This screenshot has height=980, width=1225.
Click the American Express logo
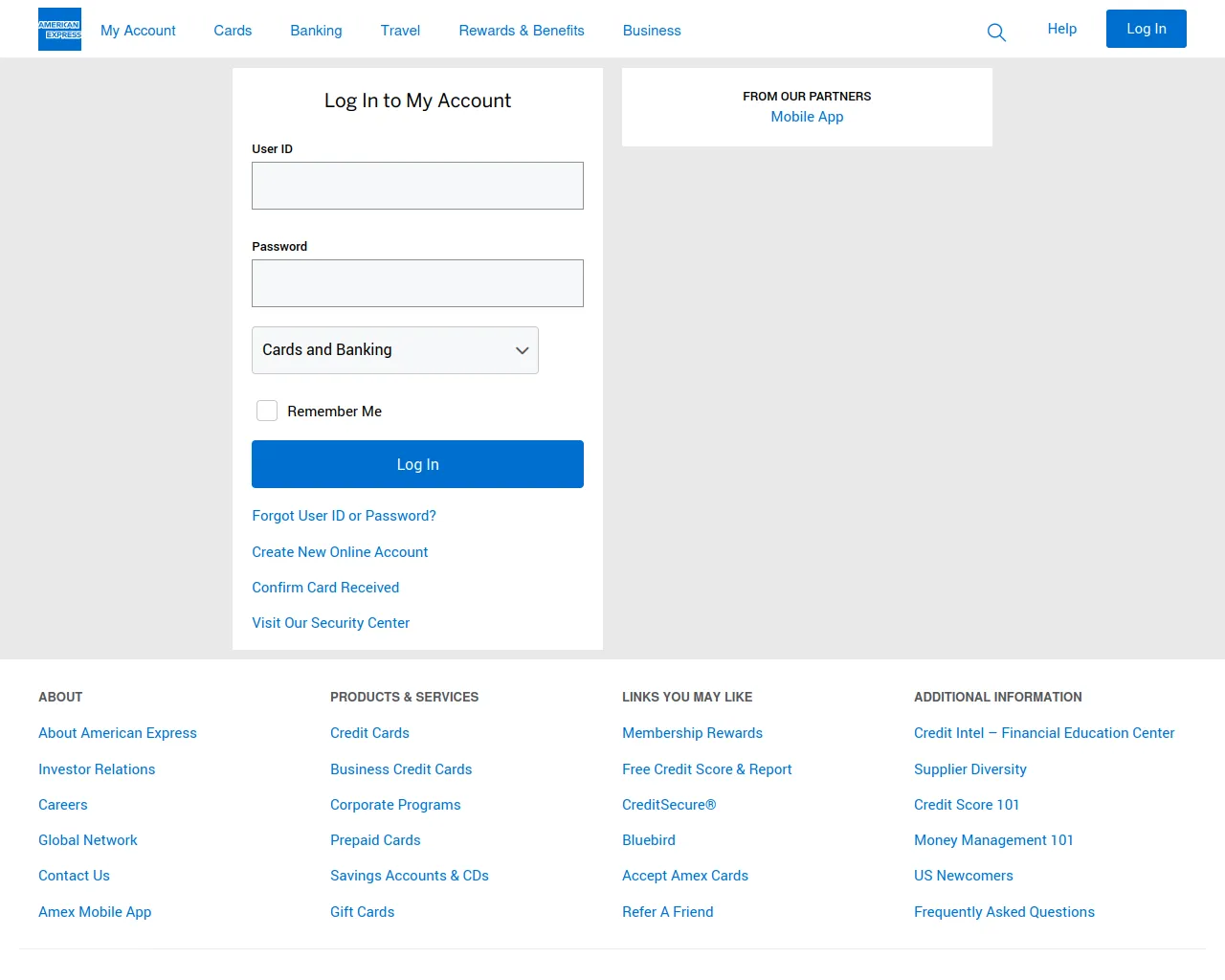click(x=59, y=29)
